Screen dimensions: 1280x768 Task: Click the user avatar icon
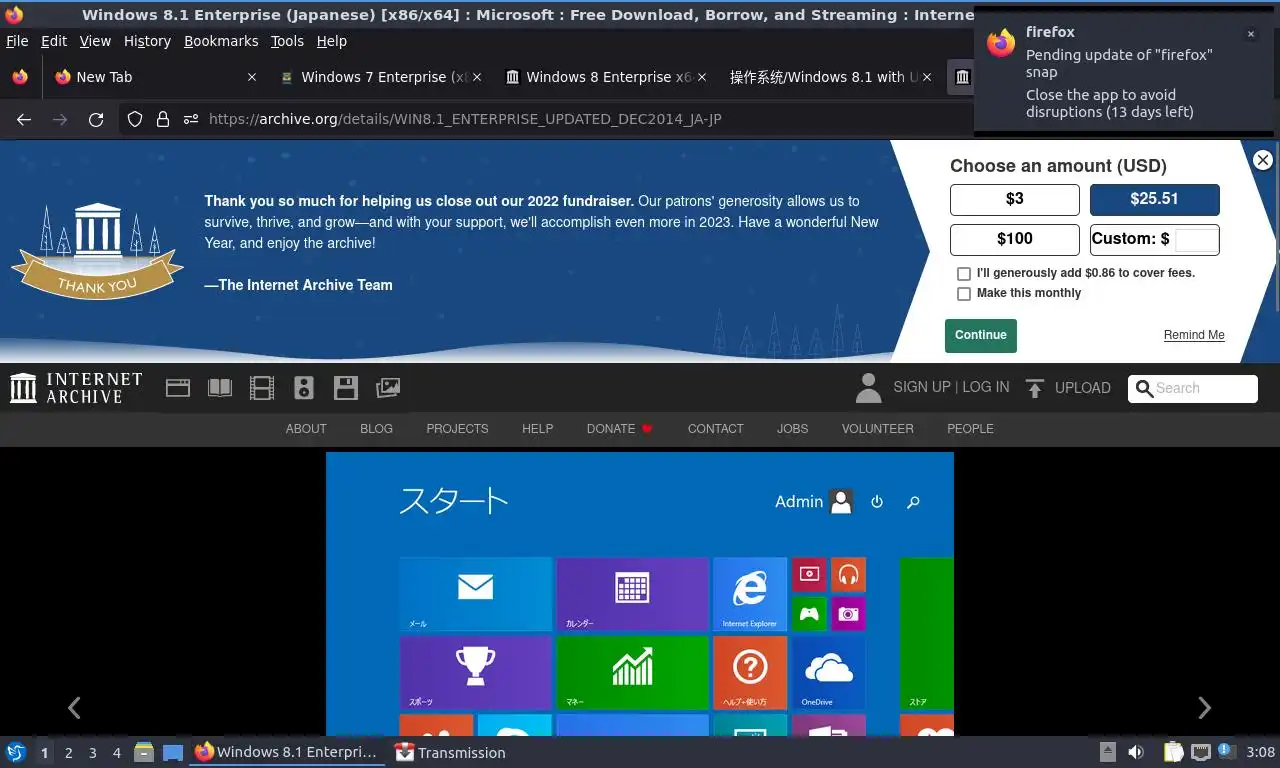(868, 388)
